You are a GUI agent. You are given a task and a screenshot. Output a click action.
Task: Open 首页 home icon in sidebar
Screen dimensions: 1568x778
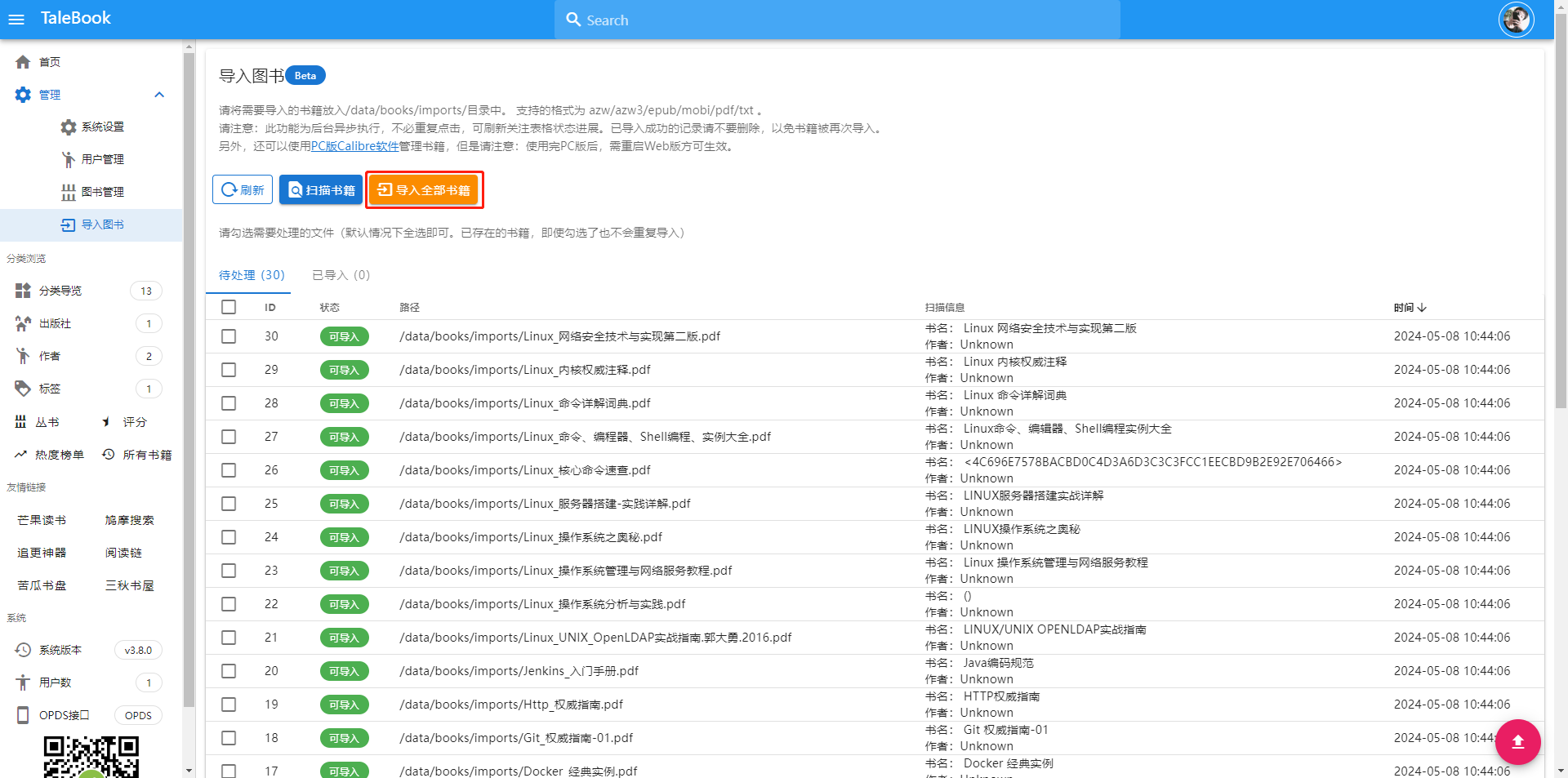coord(23,62)
